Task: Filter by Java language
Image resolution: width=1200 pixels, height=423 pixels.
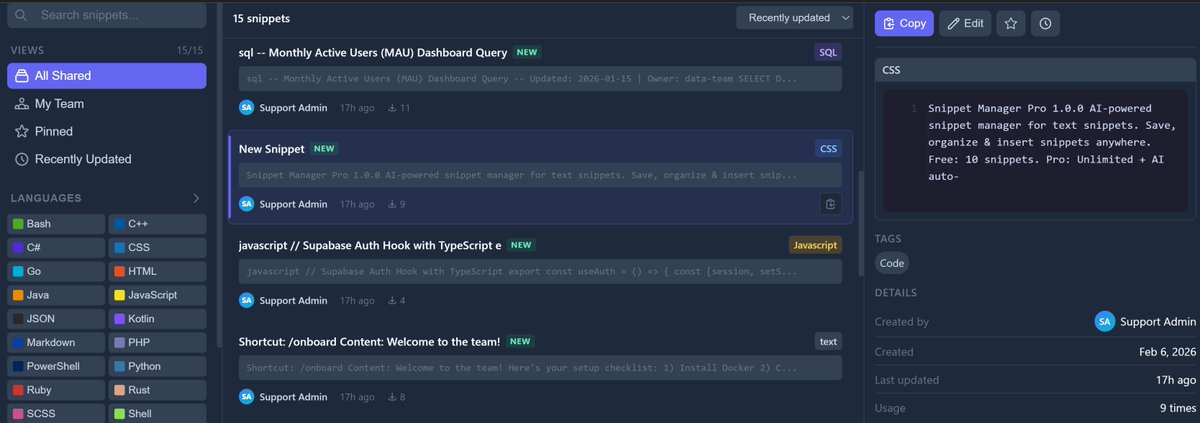Action: click(56, 296)
